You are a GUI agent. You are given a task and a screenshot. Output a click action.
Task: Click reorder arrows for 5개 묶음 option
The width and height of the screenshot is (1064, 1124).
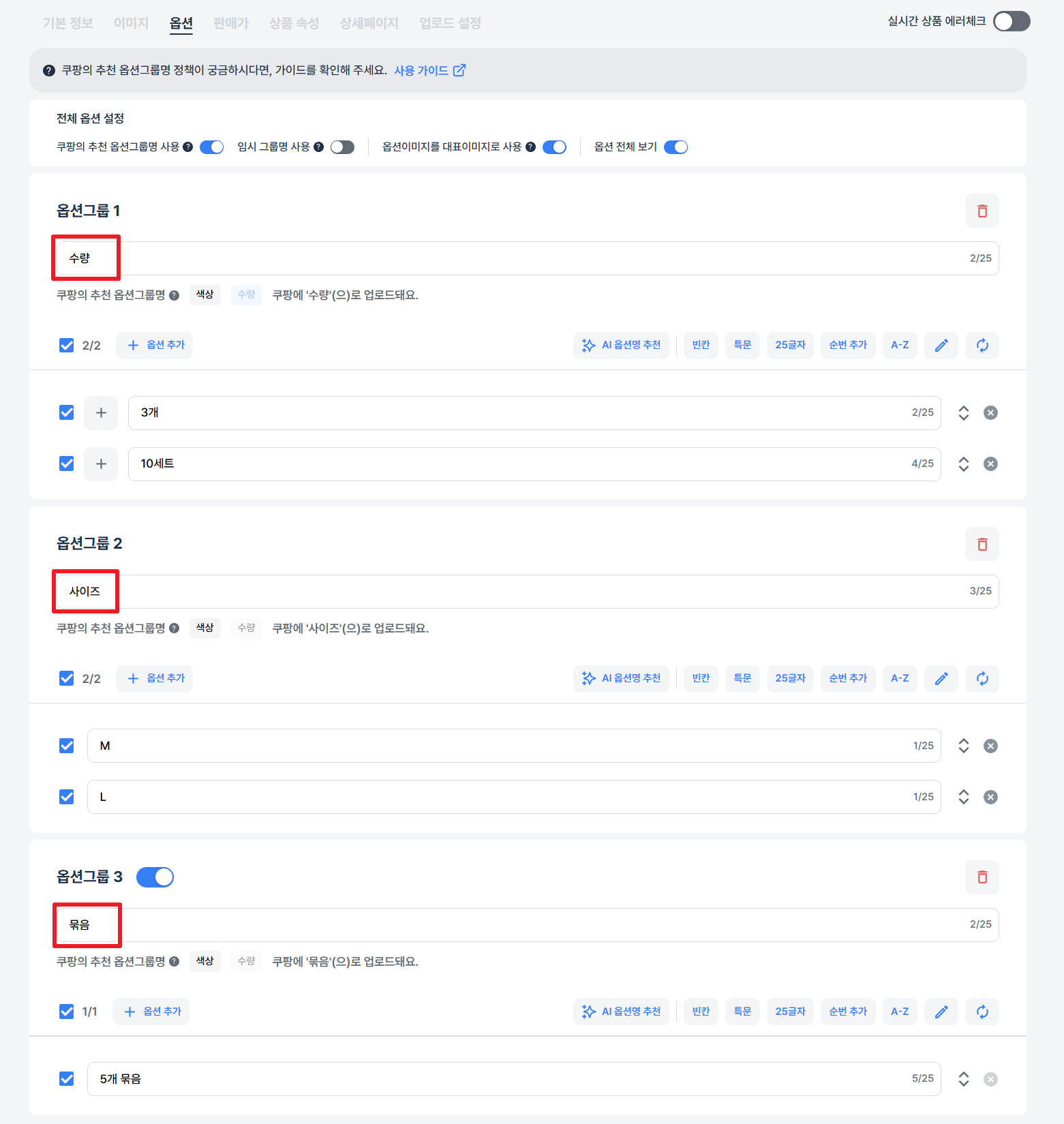tap(963, 1079)
